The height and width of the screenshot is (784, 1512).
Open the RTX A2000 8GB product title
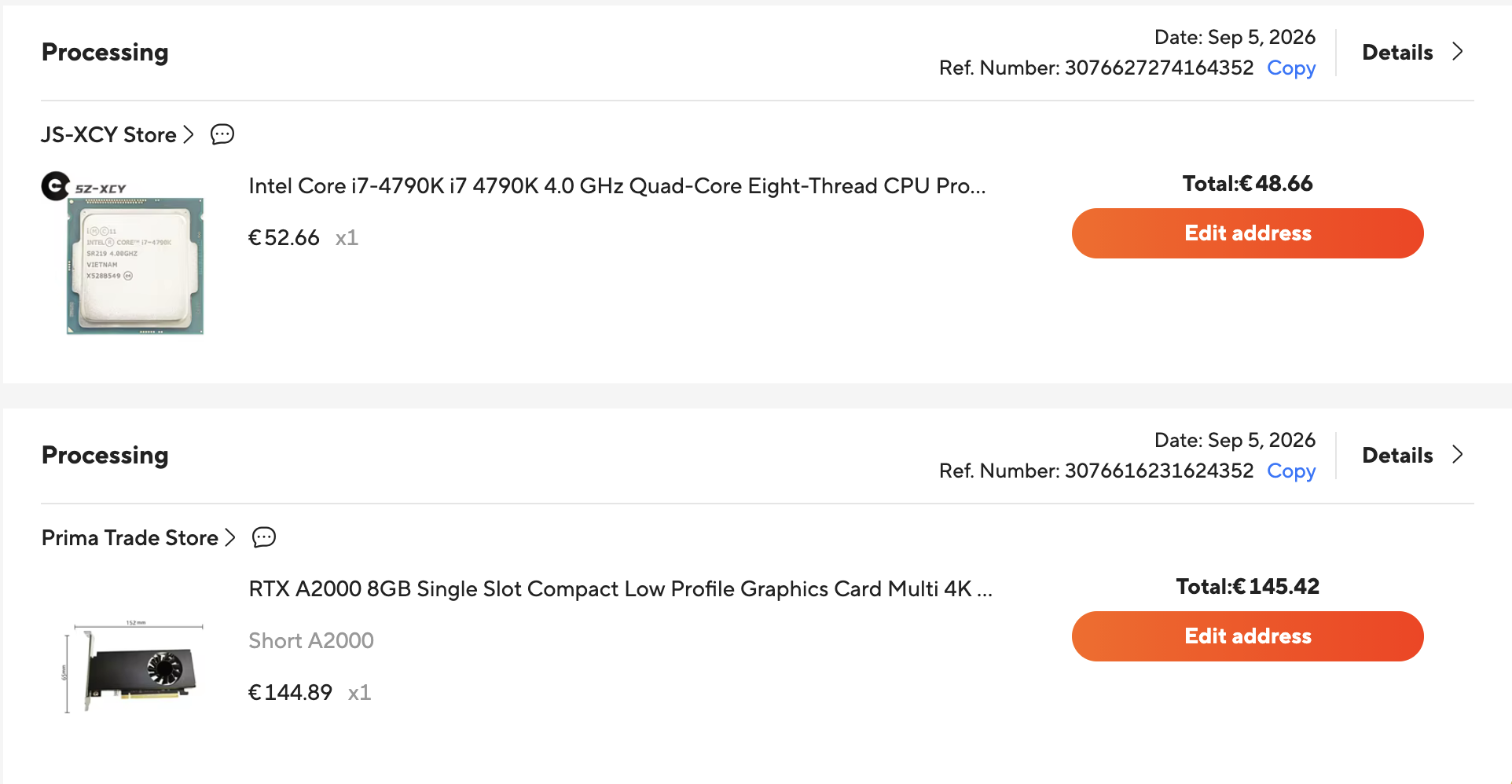point(620,589)
